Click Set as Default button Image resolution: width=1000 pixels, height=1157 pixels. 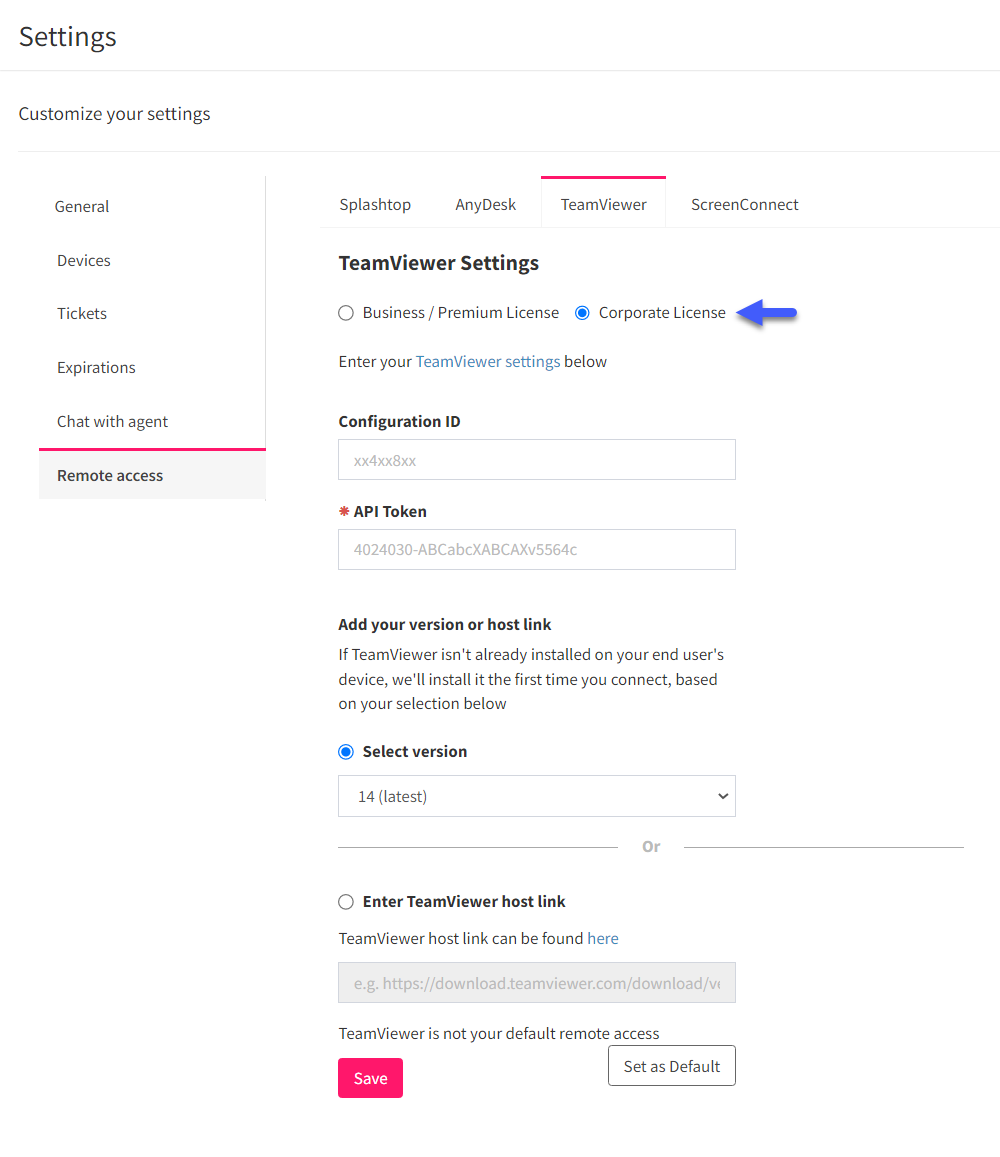(672, 1066)
